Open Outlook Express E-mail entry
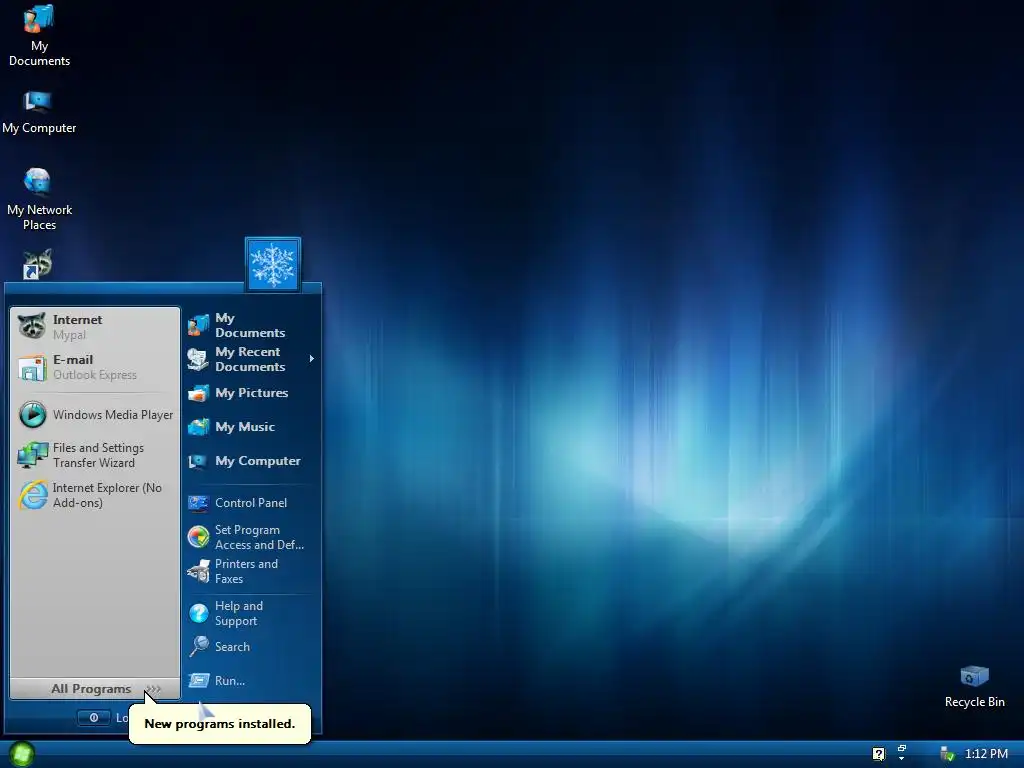1024x768 pixels. coord(95,367)
